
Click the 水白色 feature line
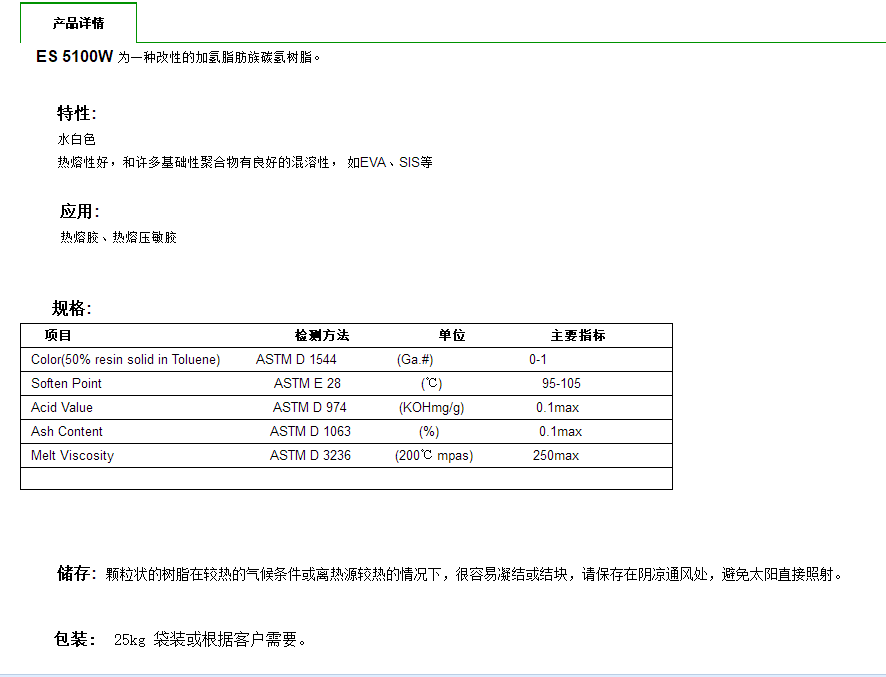(76, 140)
